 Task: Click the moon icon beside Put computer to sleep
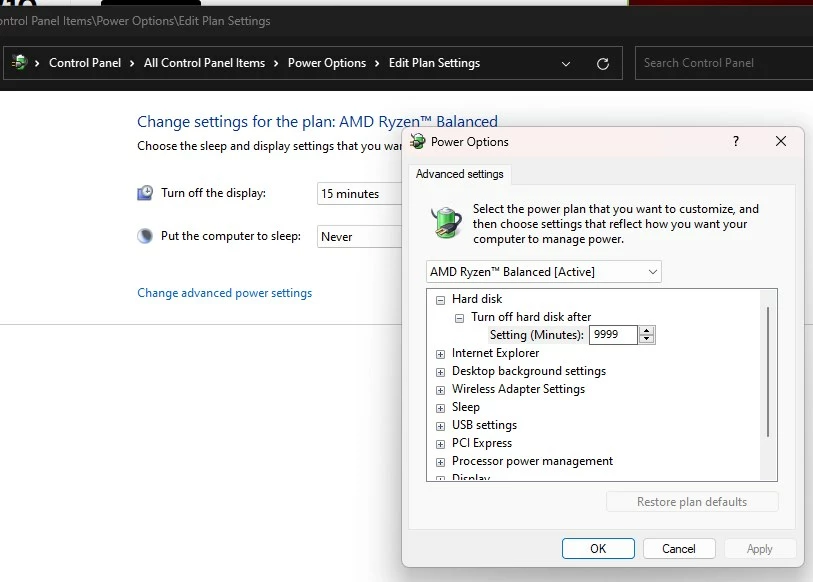(145, 236)
